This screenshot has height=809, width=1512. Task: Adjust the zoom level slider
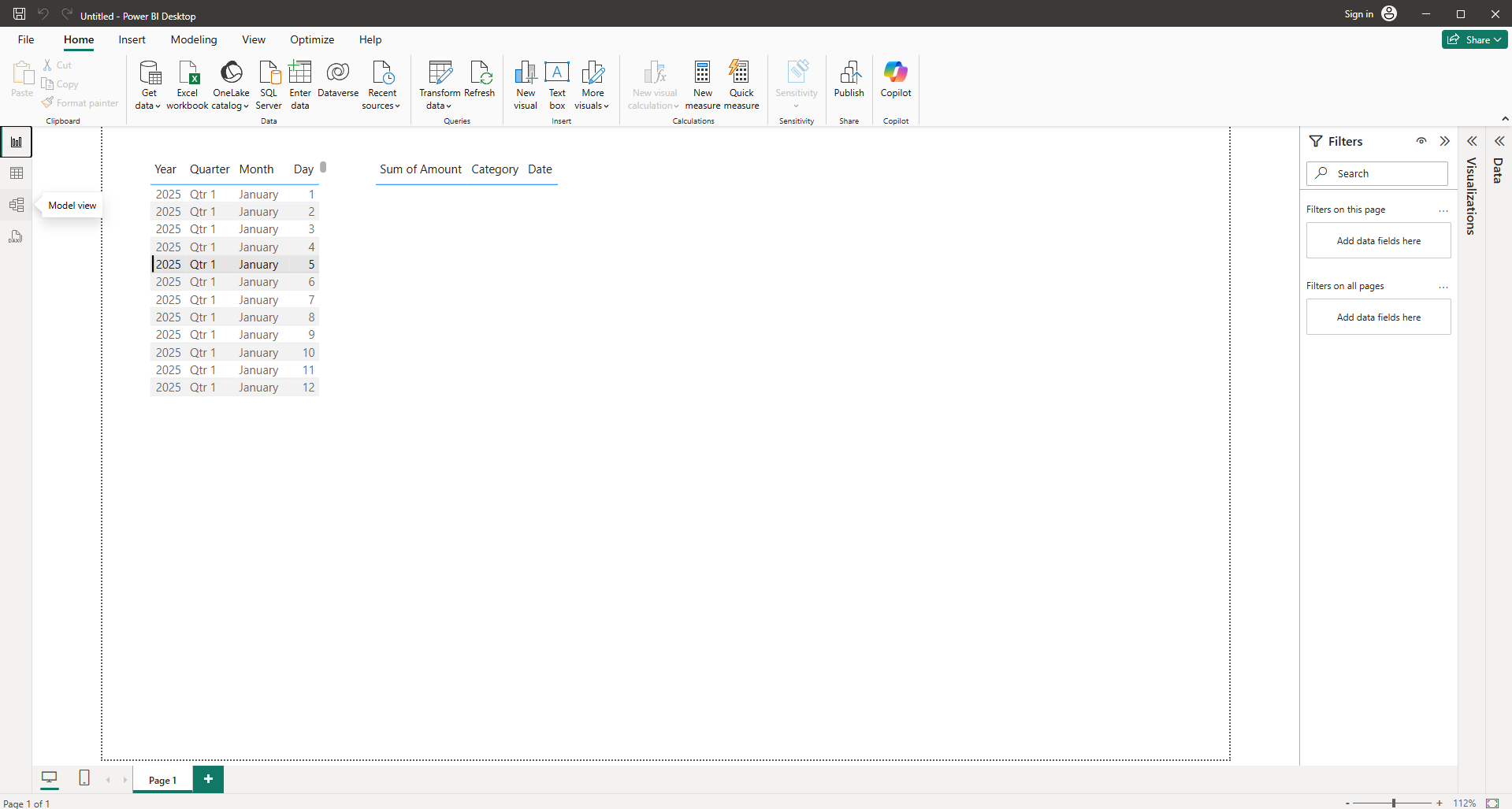tap(1393, 803)
